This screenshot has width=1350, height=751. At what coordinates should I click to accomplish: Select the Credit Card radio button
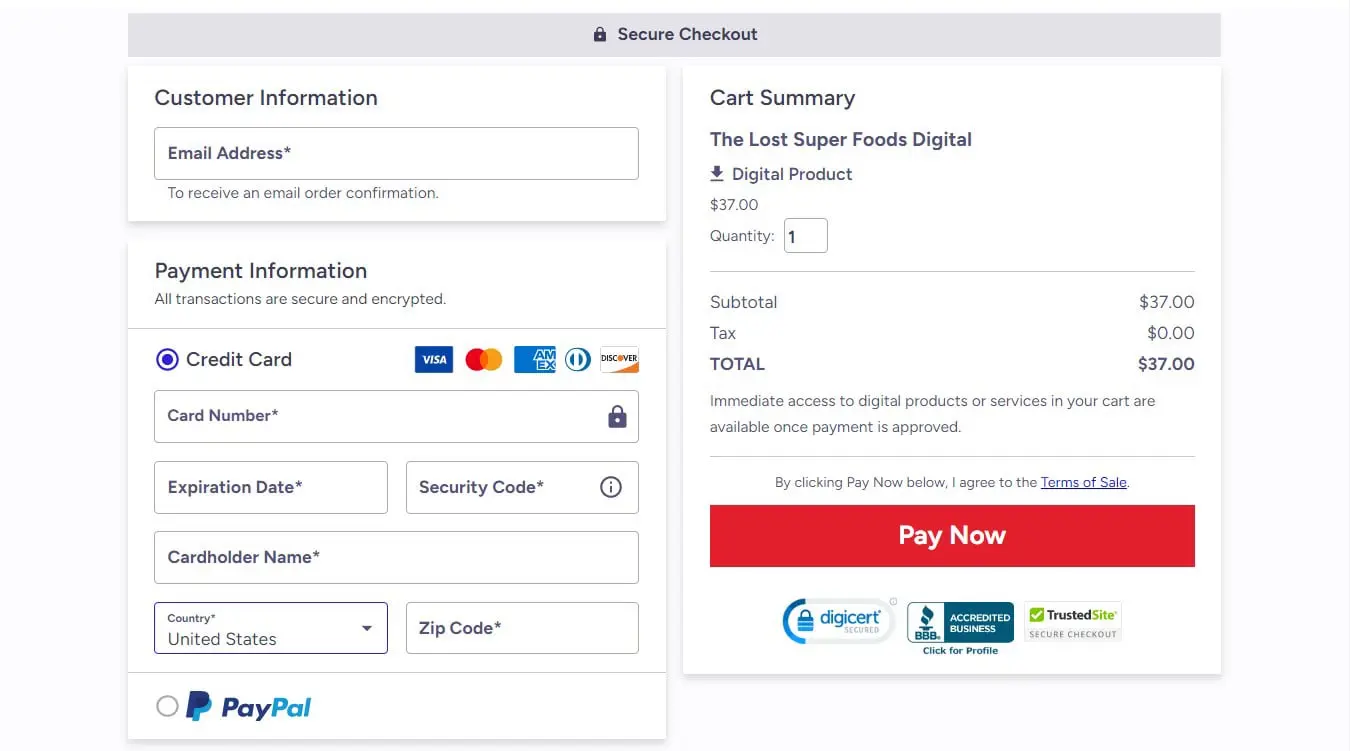tap(167, 359)
